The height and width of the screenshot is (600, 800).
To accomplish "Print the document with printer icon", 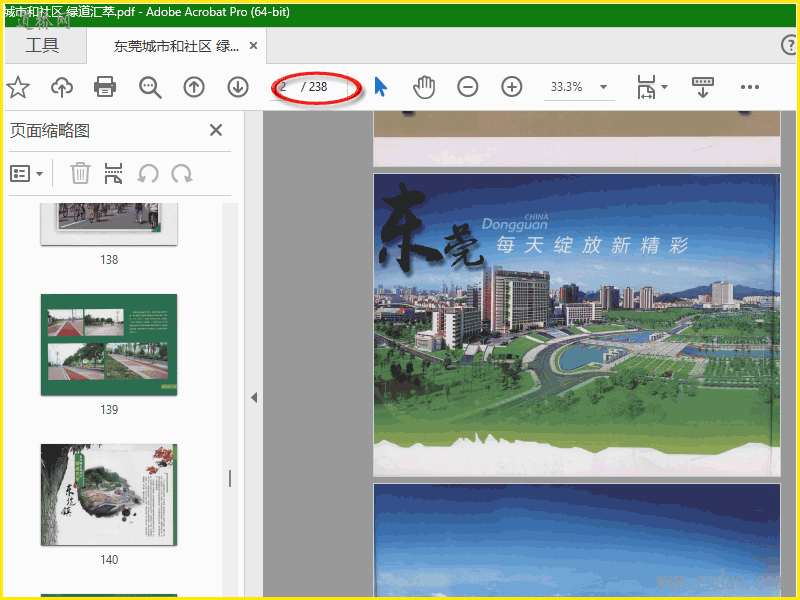I will click(x=105, y=87).
